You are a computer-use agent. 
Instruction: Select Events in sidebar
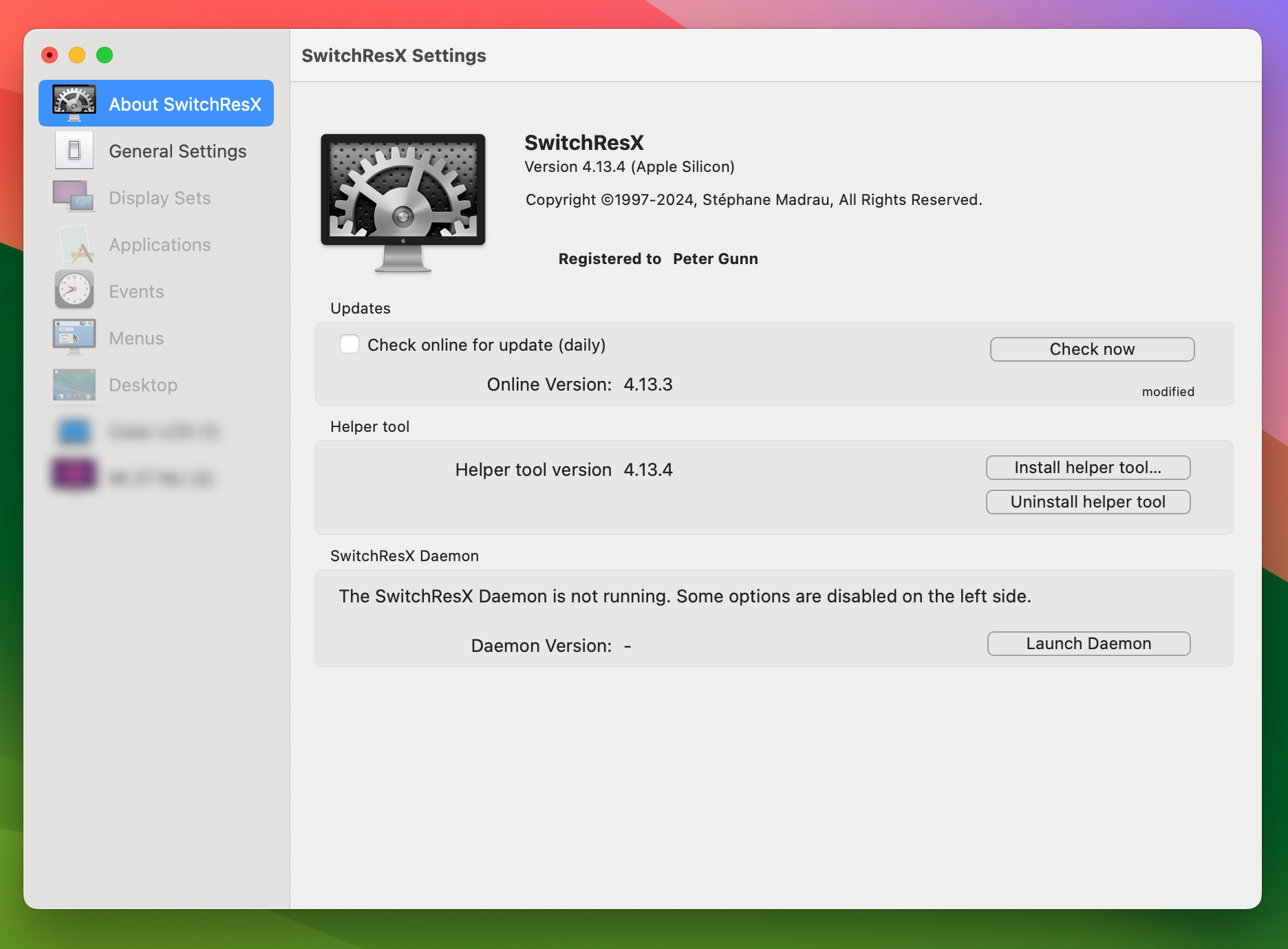156,291
